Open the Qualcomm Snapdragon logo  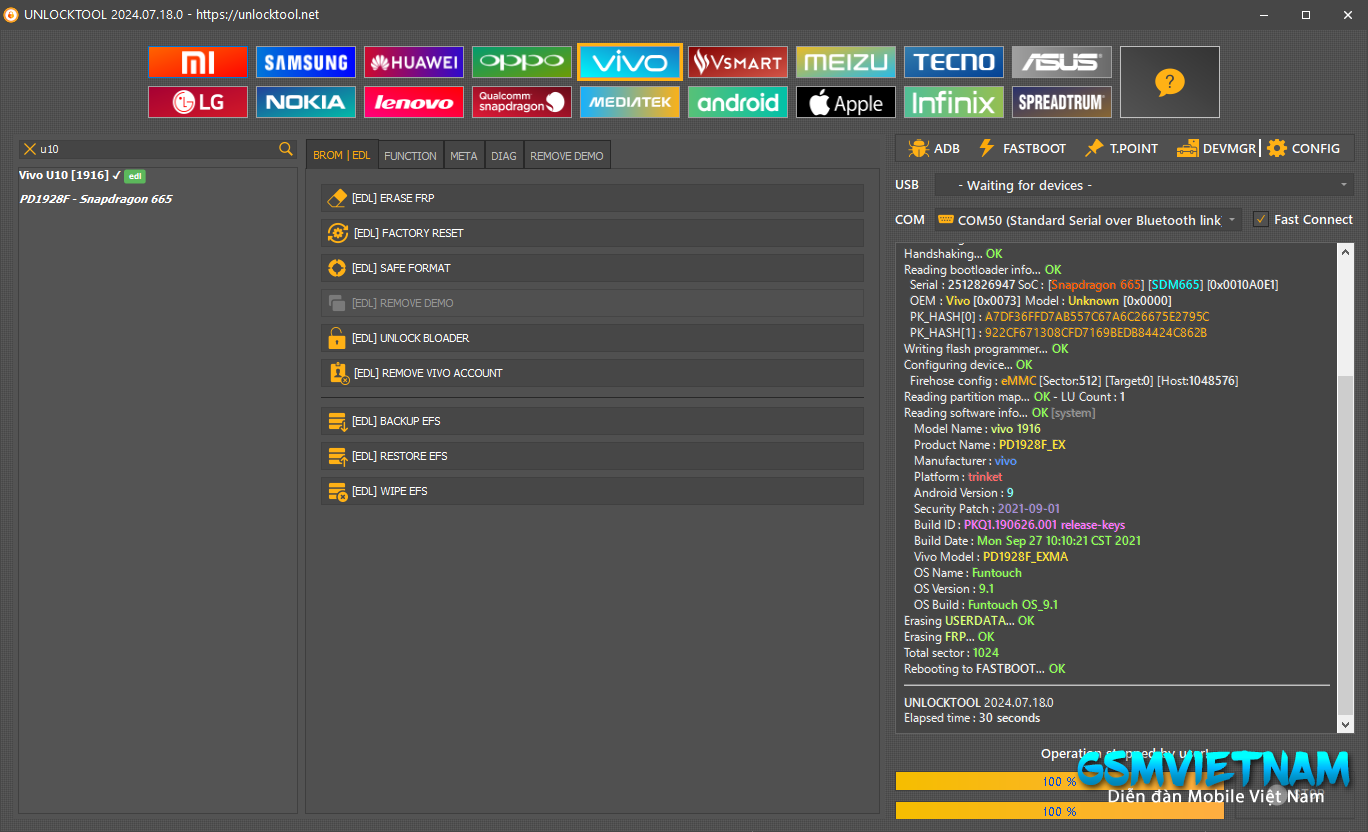click(x=522, y=102)
